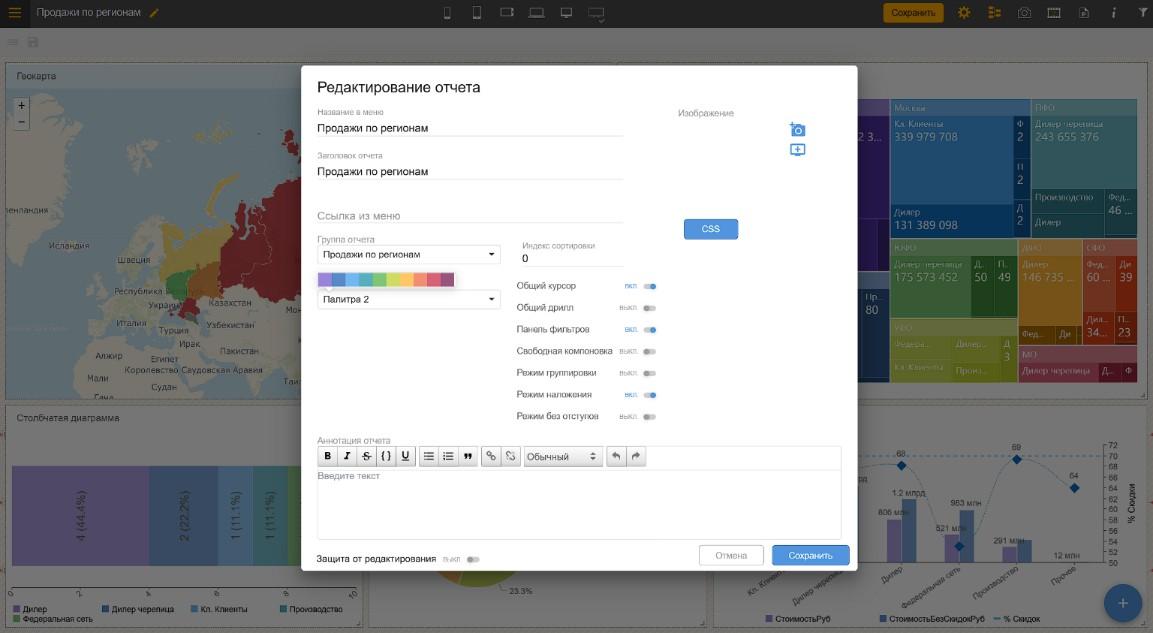Insert a link with the chain icon
The height and width of the screenshot is (633, 1153).
pos(491,456)
